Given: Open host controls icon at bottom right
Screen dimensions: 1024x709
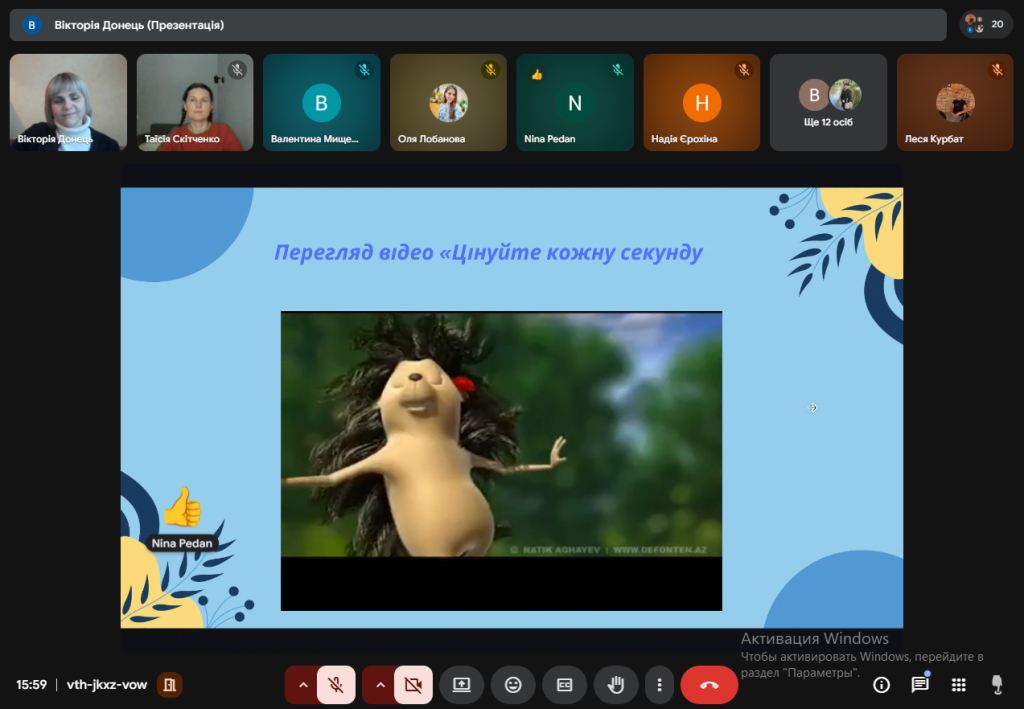Looking at the screenshot, I should click(x=996, y=685).
